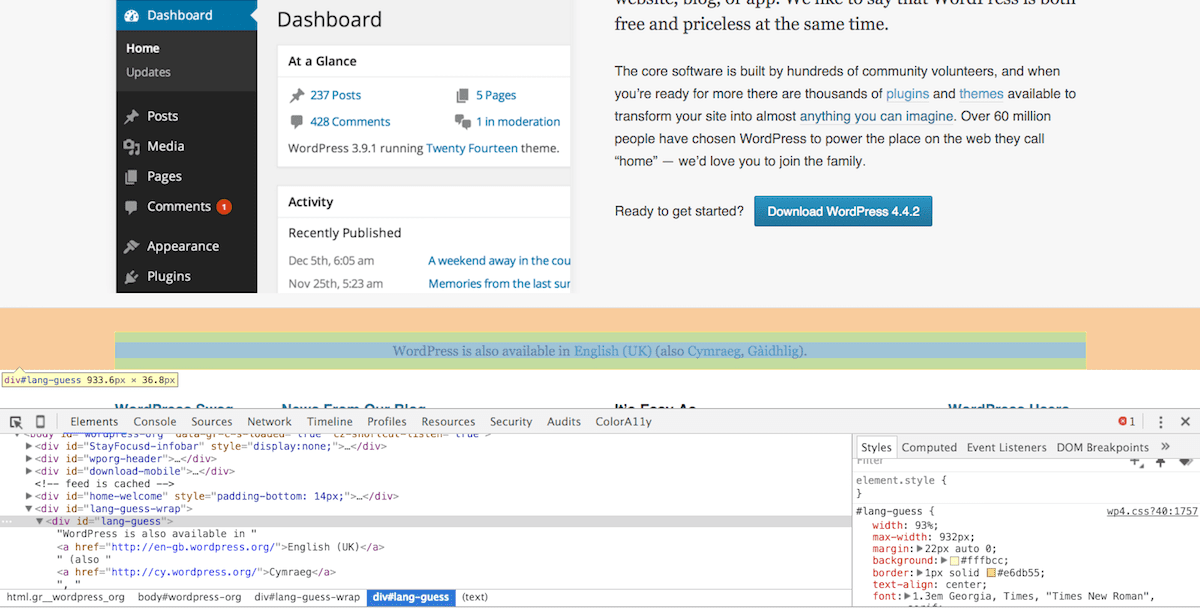Open the Resources tab
Image resolution: width=1200 pixels, height=608 pixels.
448,422
